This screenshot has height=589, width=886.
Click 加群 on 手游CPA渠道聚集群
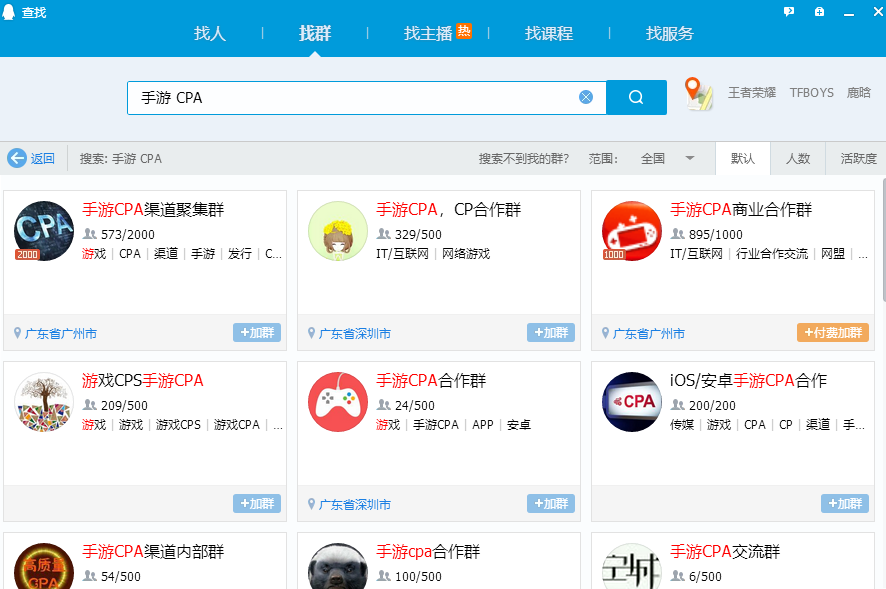[x=256, y=332]
